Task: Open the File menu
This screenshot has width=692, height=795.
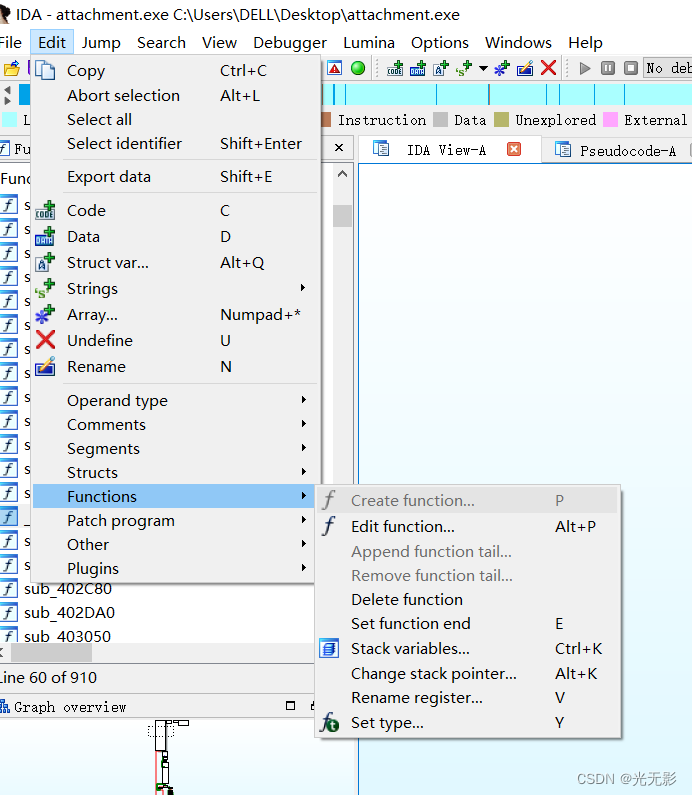Action: tap(10, 43)
